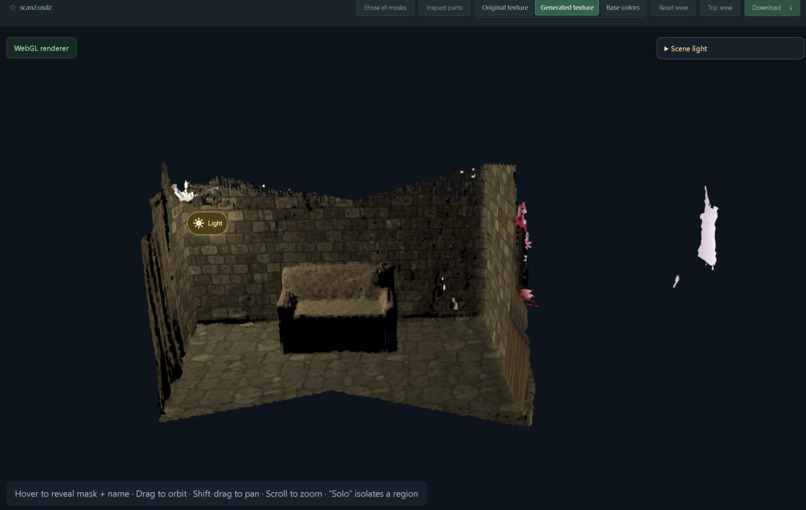806x510 pixels.
Task: Select the Light marker in scene
Action: [207, 223]
